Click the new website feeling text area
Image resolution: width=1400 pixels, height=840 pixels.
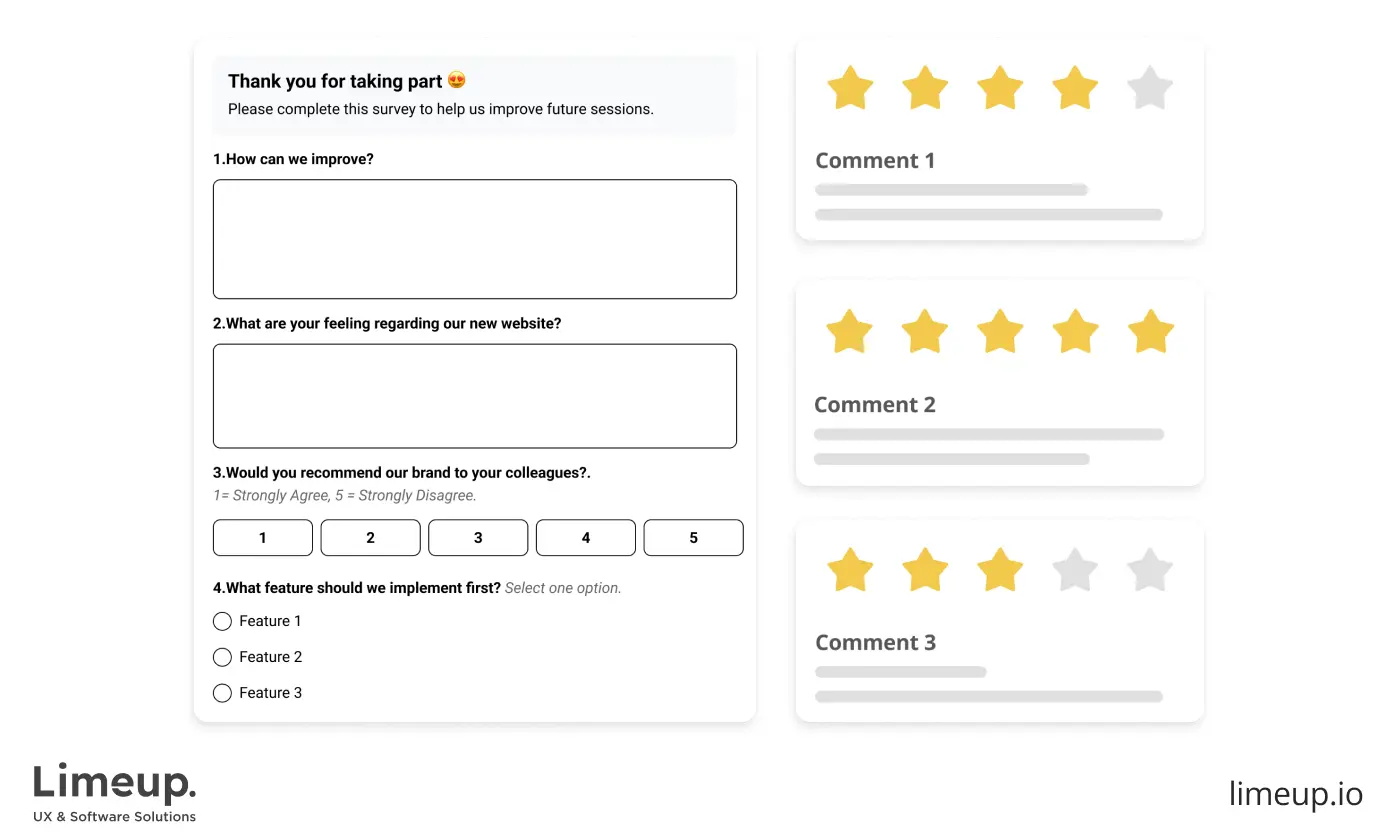[475, 396]
